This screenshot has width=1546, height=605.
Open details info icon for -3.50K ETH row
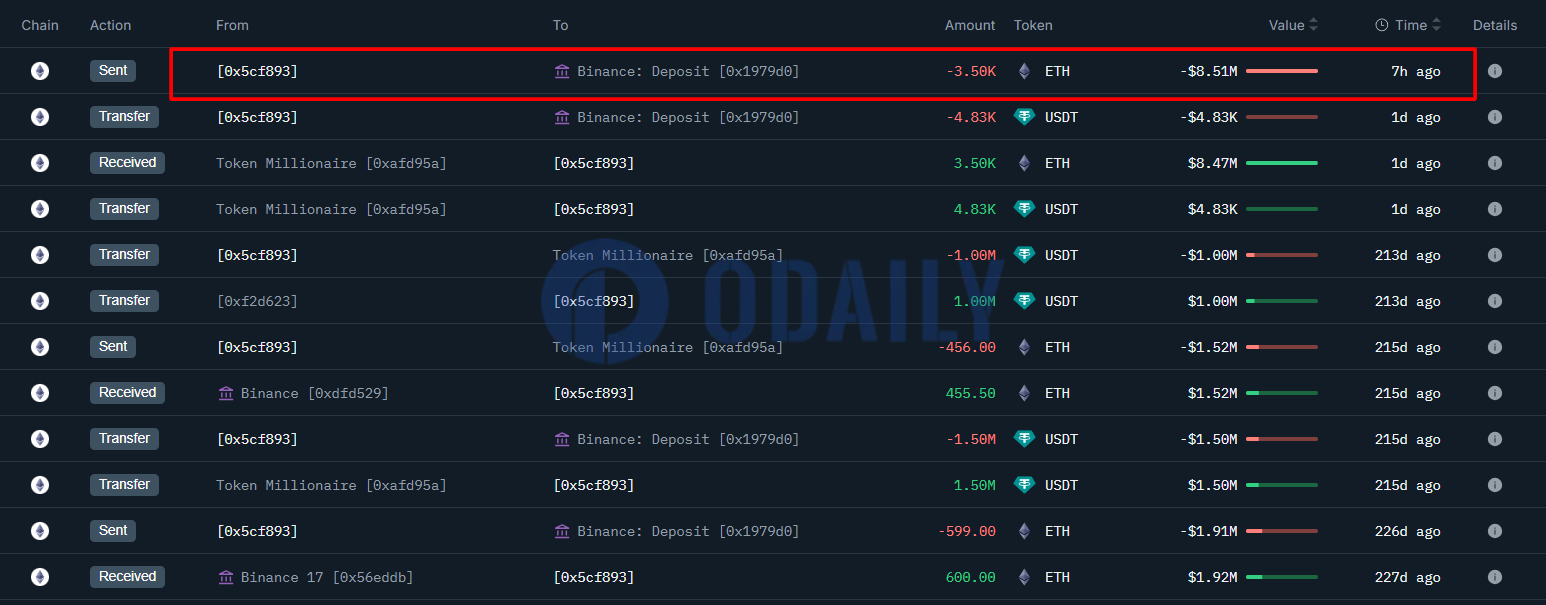[1495, 71]
